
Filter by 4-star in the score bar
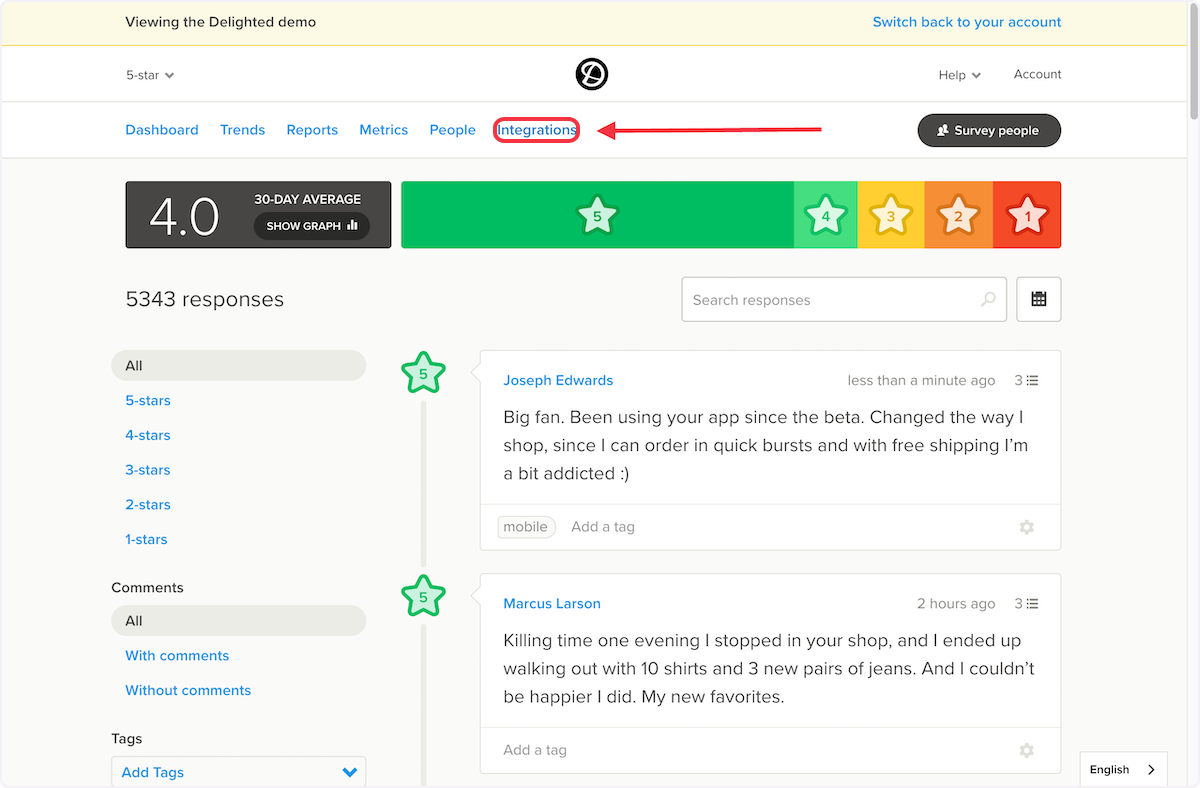(x=826, y=215)
